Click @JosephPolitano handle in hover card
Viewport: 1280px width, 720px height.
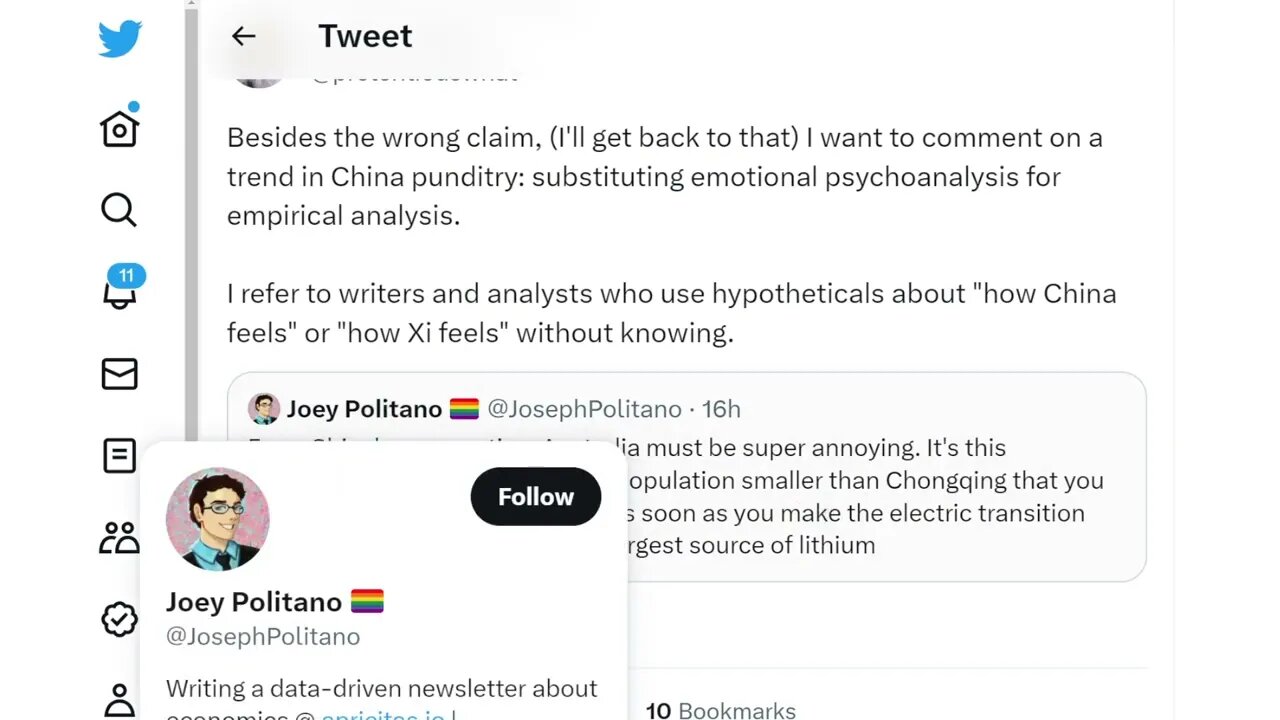coord(263,636)
